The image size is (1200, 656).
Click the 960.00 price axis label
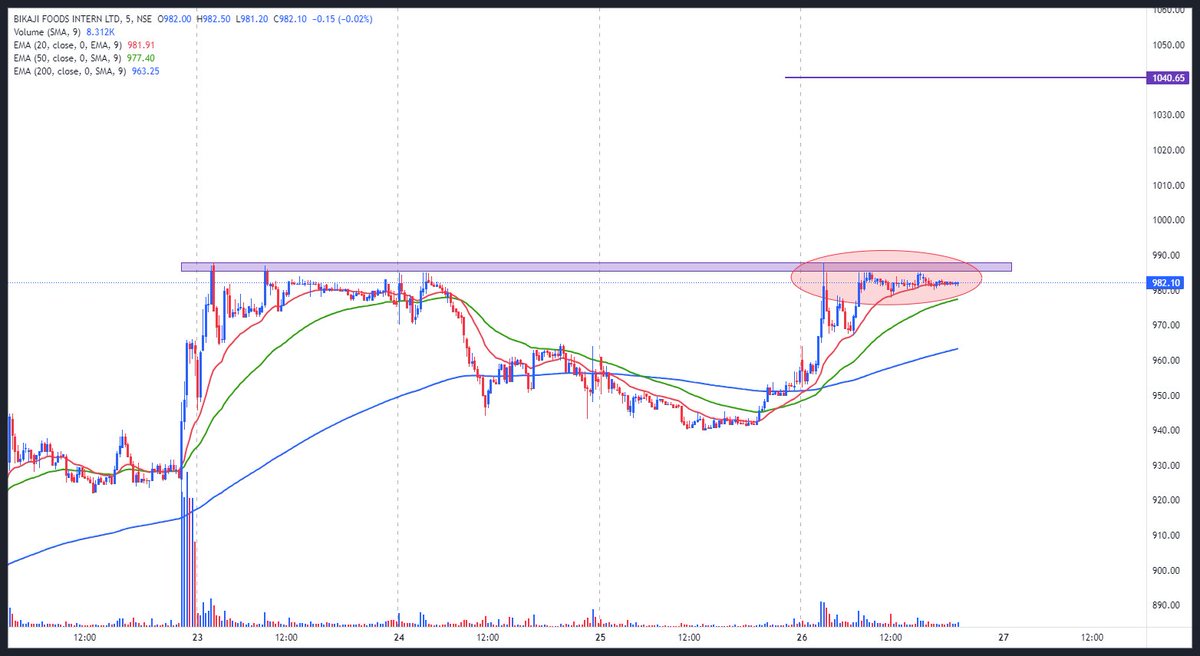[x=1165, y=360]
